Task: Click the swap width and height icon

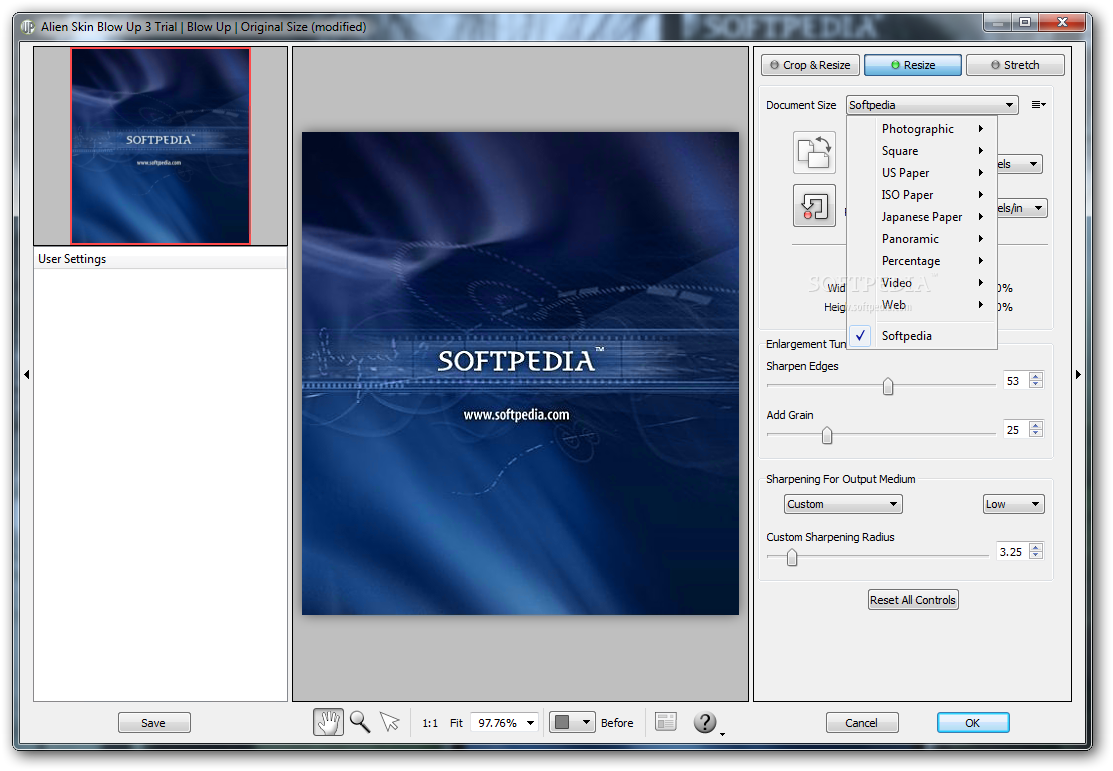Action: 814,152
